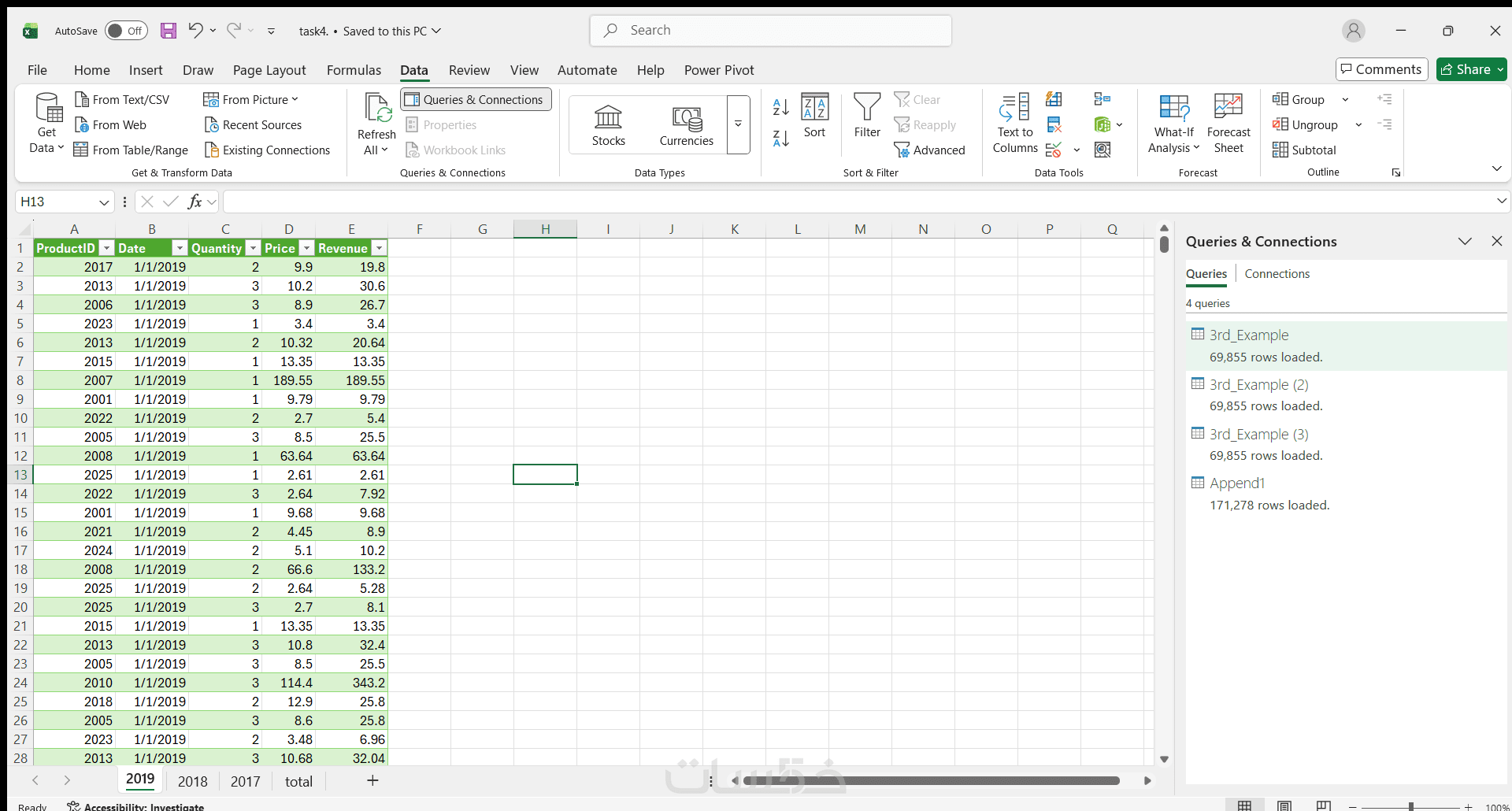The width and height of the screenshot is (1512, 811).
Task: Select the Stocks data type
Action: [608, 125]
